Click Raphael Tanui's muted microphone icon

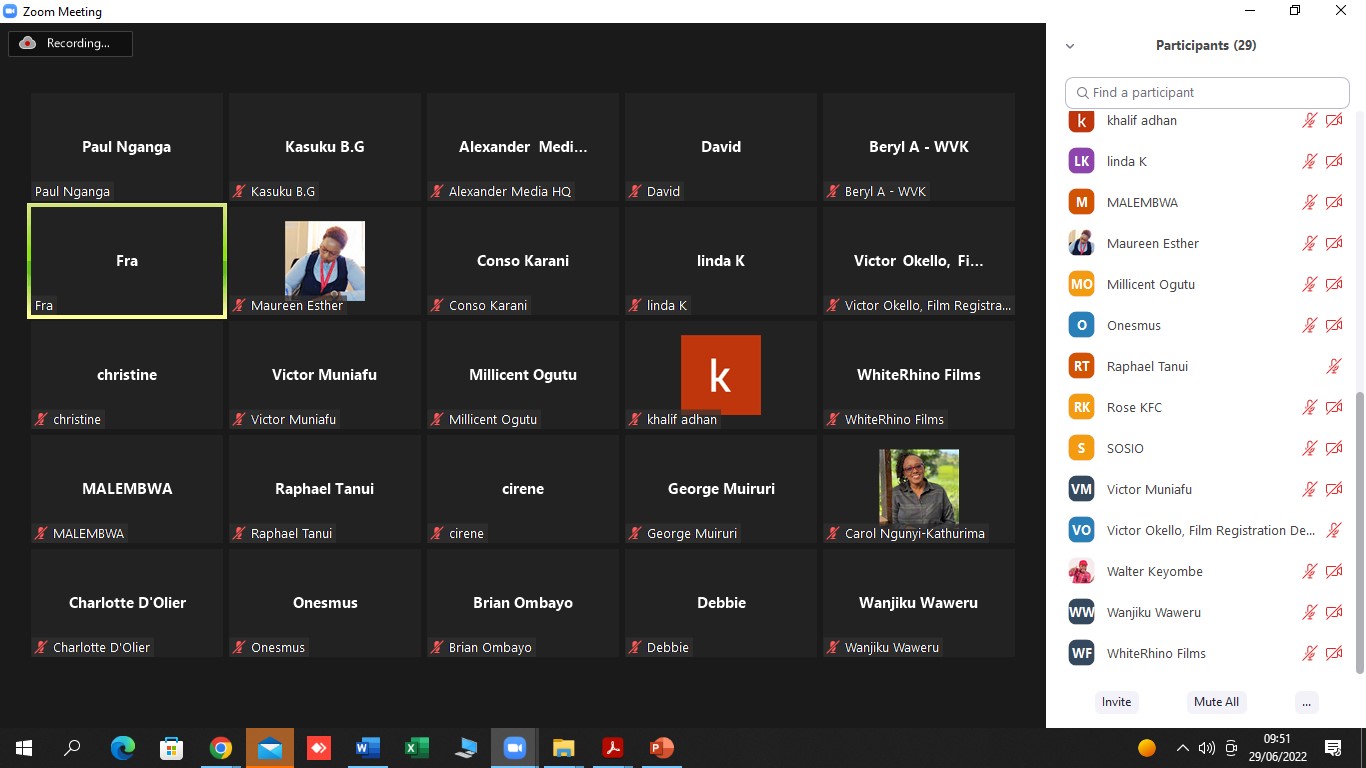point(1333,367)
